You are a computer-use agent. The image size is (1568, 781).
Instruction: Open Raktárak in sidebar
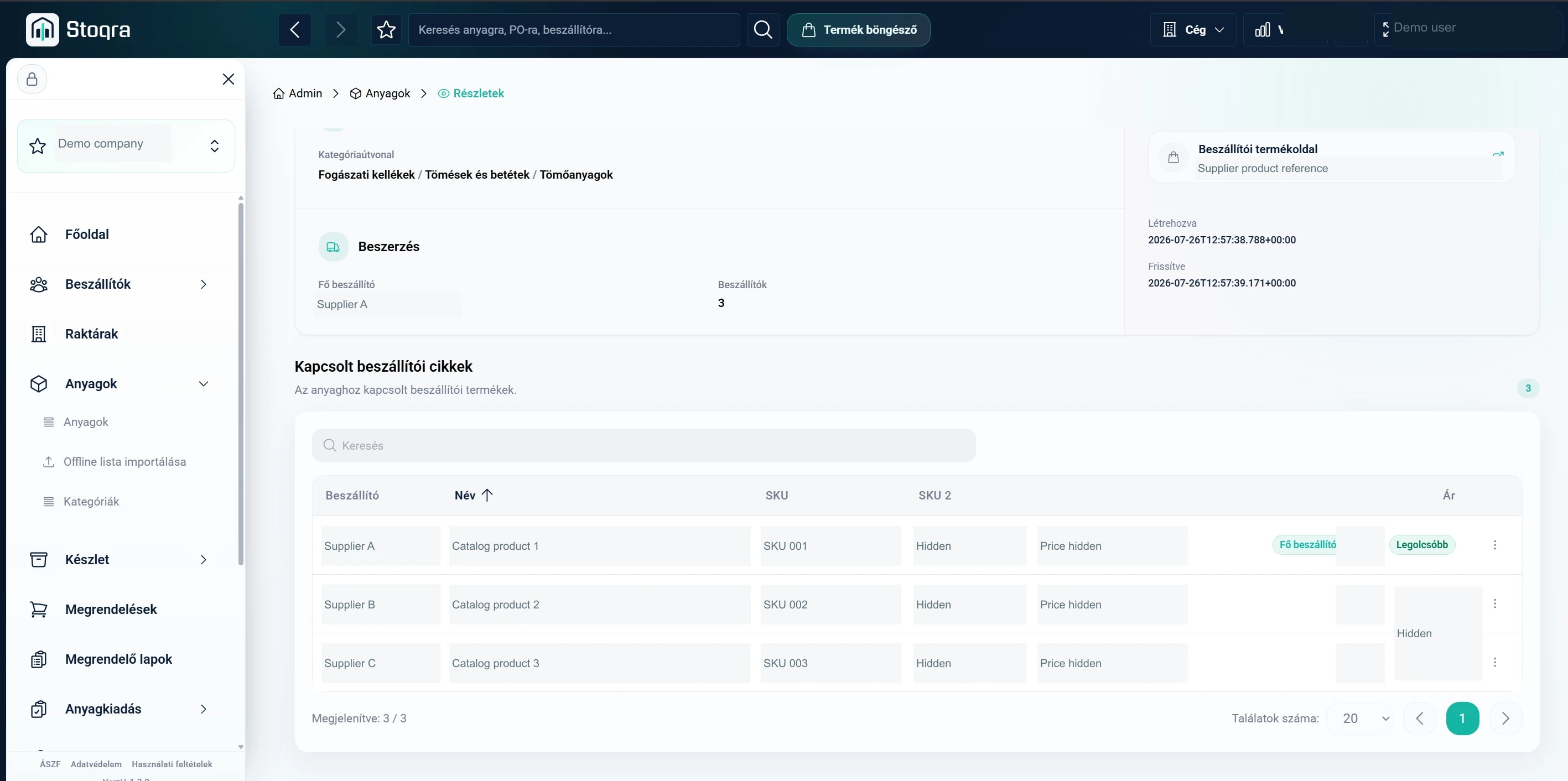(91, 334)
